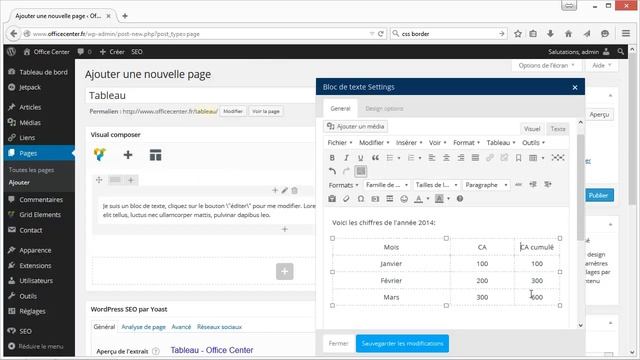Open the Firefox hamburger menu
The height and width of the screenshot is (360, 640).
(x=626, y=33)
